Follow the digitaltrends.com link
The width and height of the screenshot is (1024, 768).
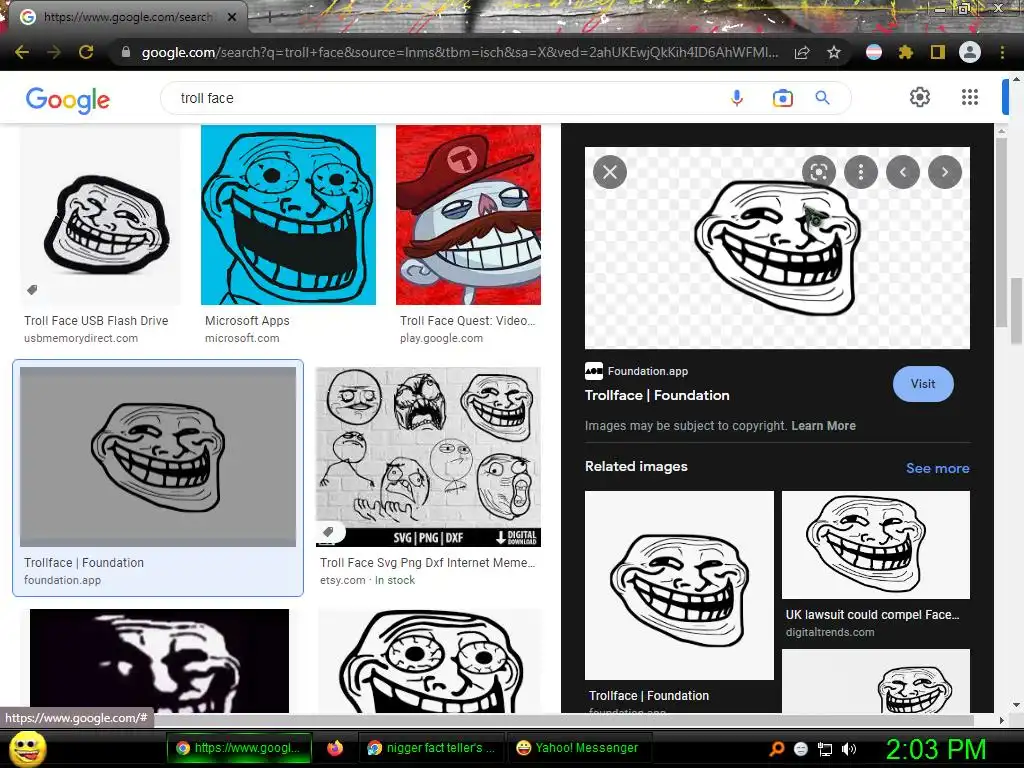(x=830, y=632)
